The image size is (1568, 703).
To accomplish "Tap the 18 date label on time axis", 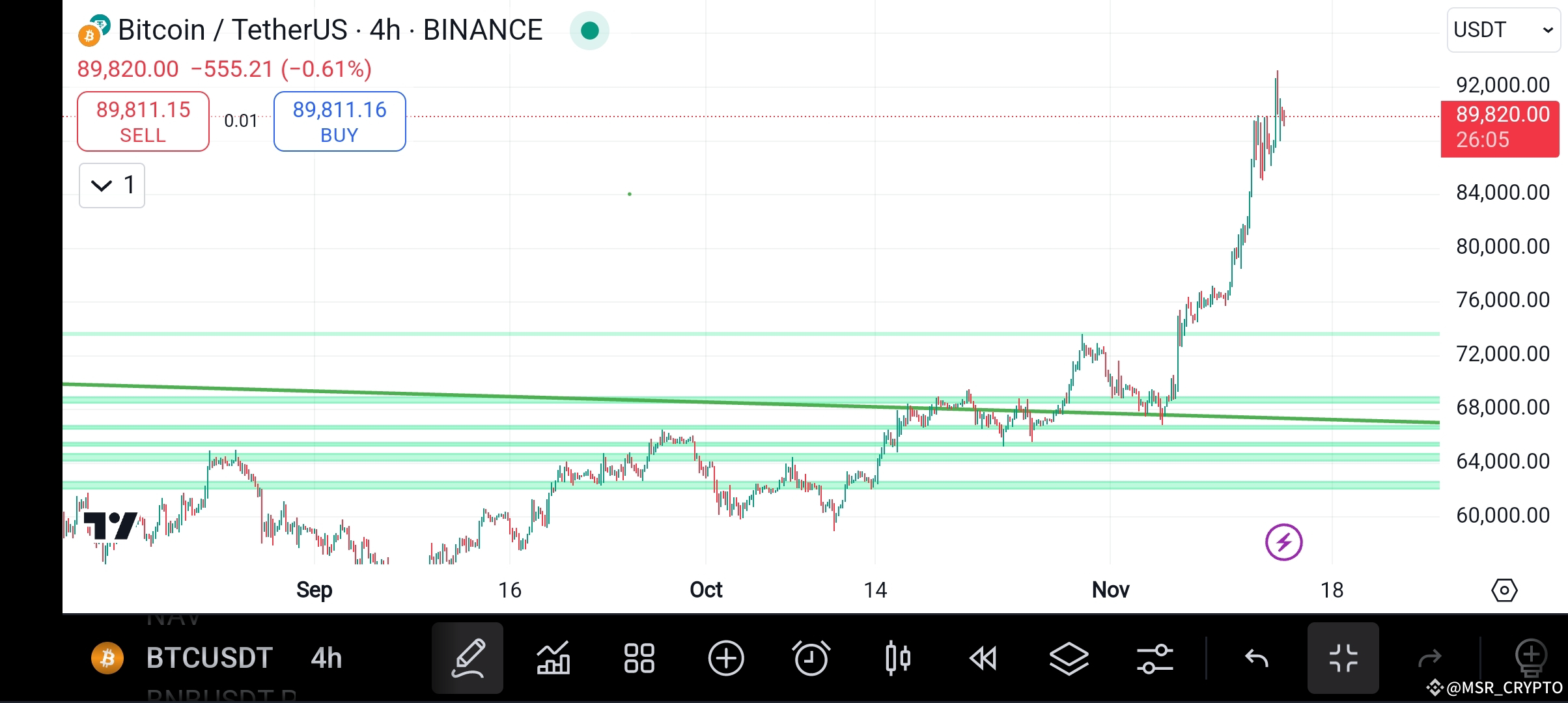I will point(1332,590).
